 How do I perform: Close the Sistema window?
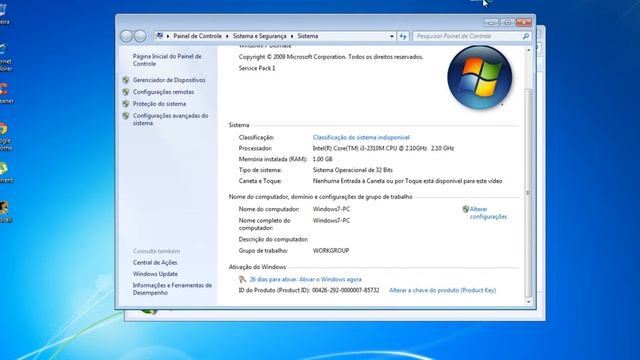pyautogui.click(x=524, y=22)
